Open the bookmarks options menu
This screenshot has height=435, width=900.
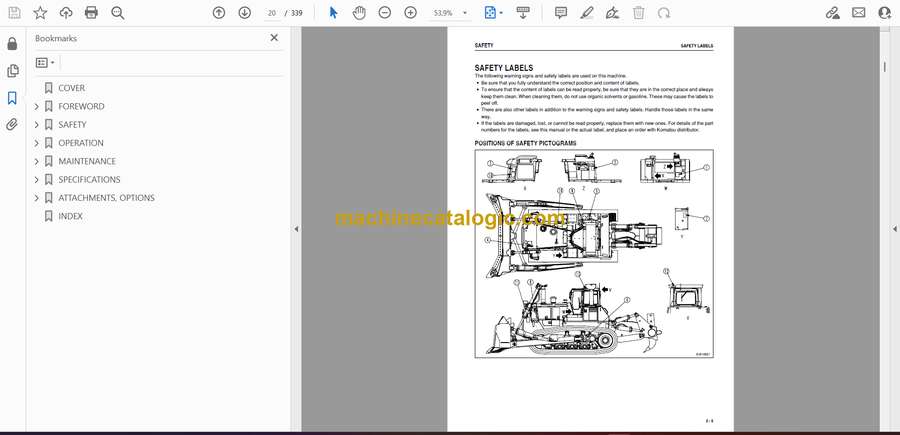pyautogui.click(x=45, y=63)
